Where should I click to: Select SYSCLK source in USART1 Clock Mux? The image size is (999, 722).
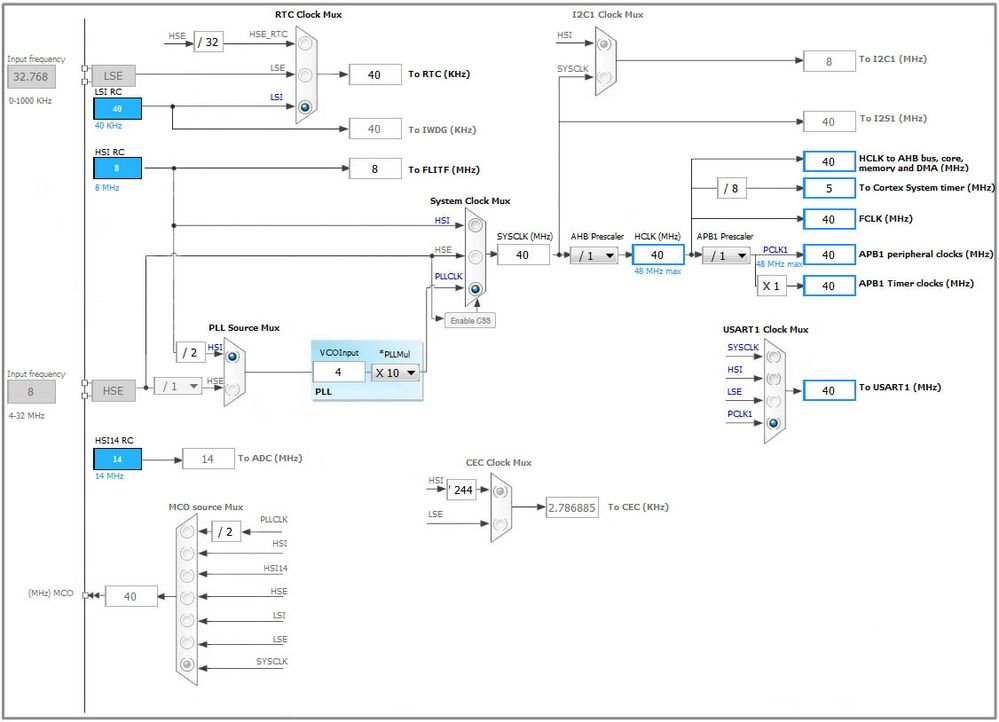point(773,357)
